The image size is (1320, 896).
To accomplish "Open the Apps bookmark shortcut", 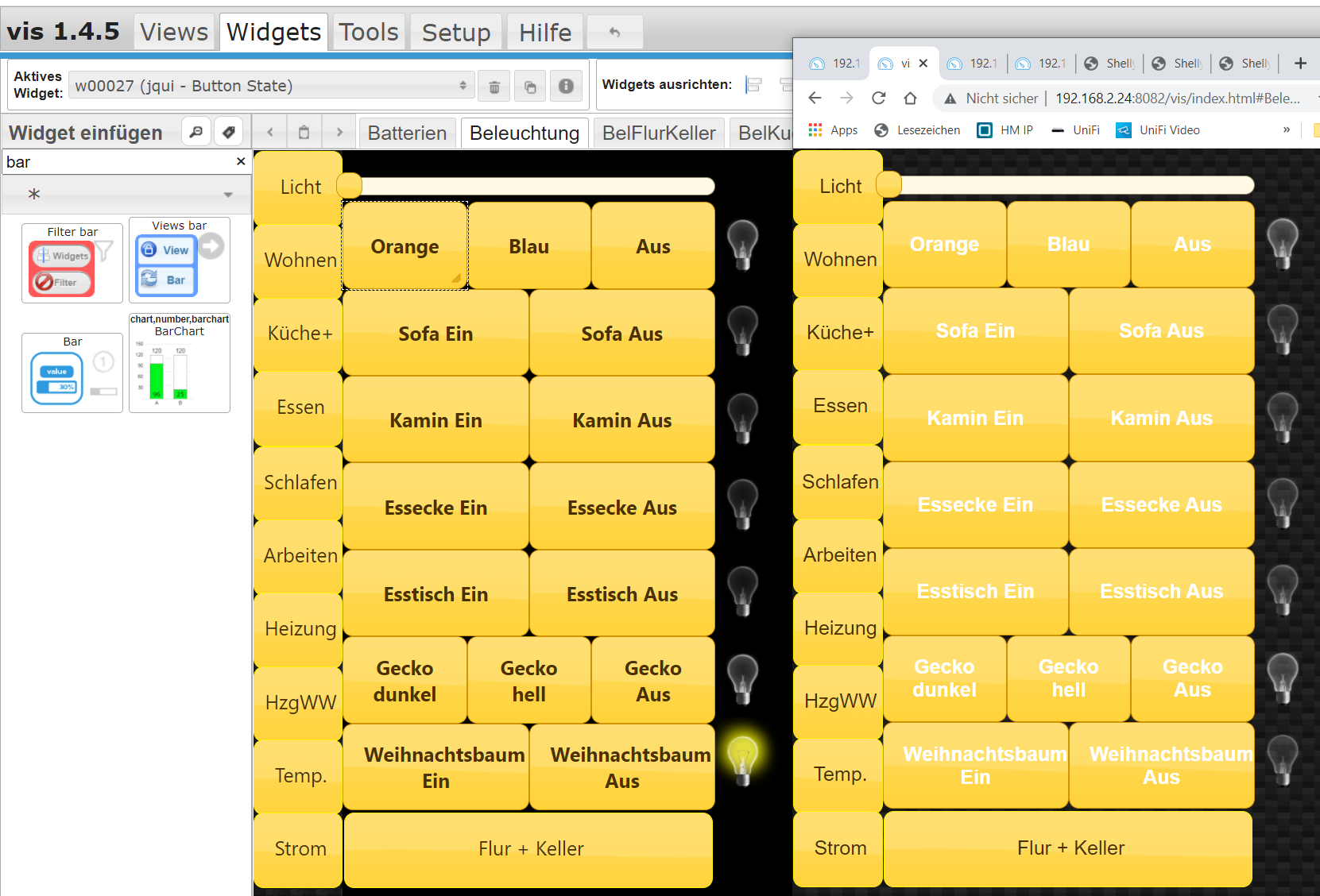I will [833, 129].
